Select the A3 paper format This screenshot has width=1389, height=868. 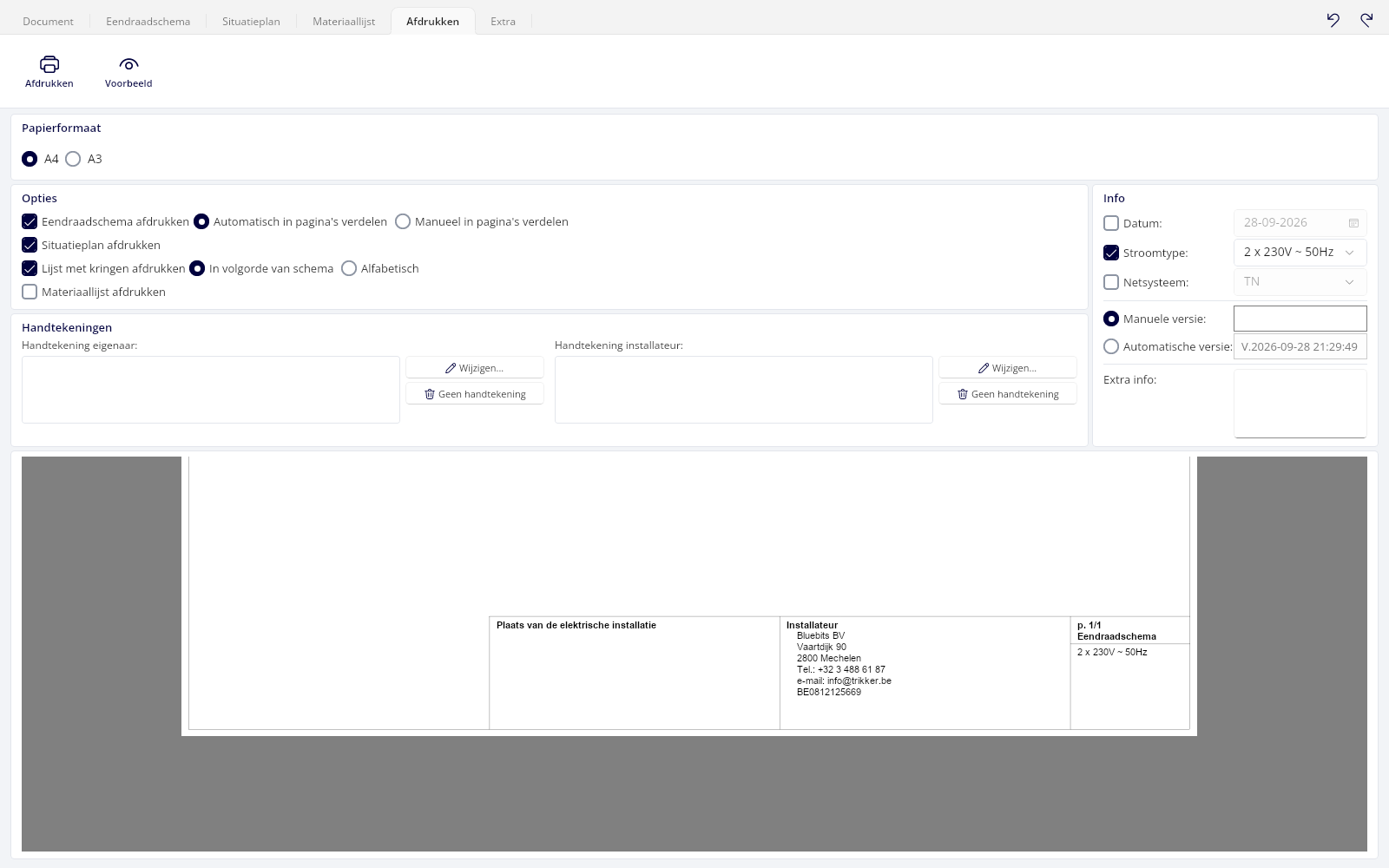(x=73, y=159)
